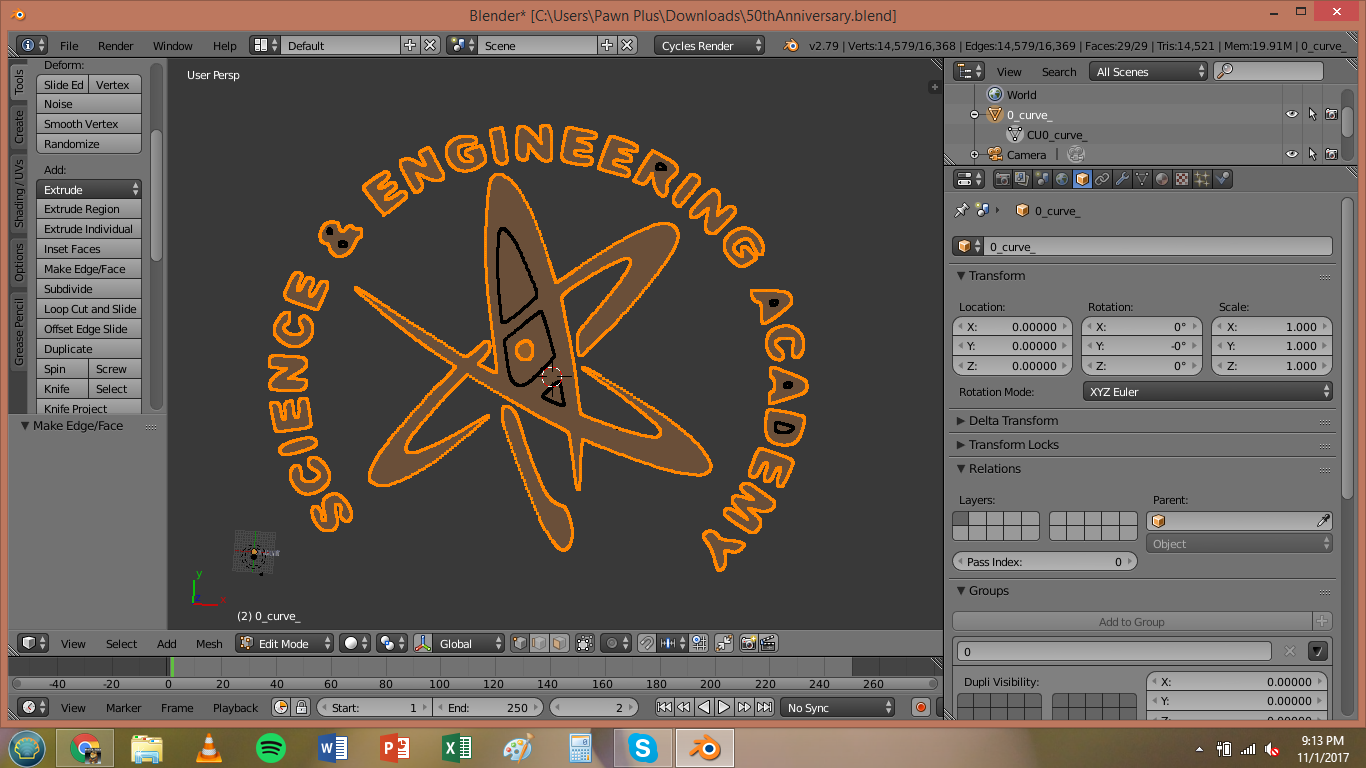Toggle Camera renderability icon in outliner
This screenshot has height=768, width=1366.
click(1332, 155)
